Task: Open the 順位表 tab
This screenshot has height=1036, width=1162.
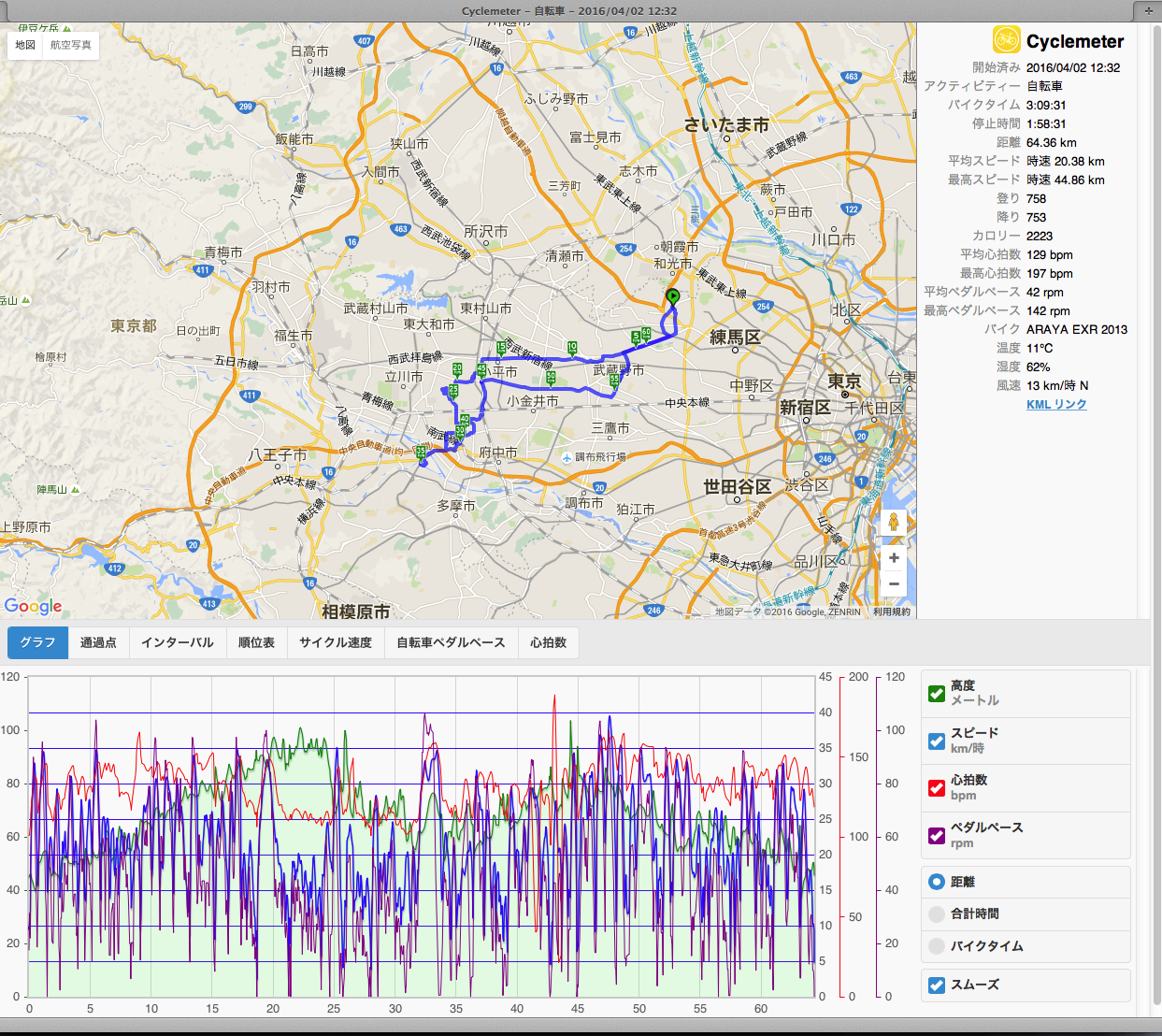Action: pyautogui.click(x=256, y=642)
